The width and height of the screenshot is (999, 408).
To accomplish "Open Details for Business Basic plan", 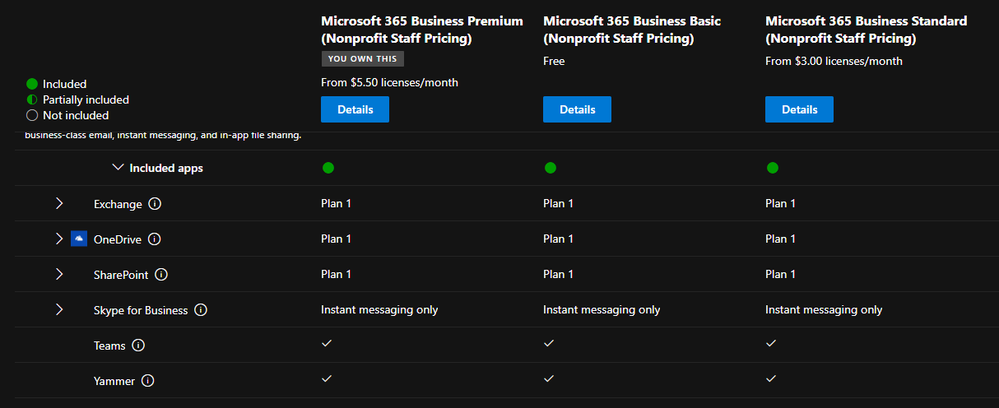I will (x=577, y=110).
